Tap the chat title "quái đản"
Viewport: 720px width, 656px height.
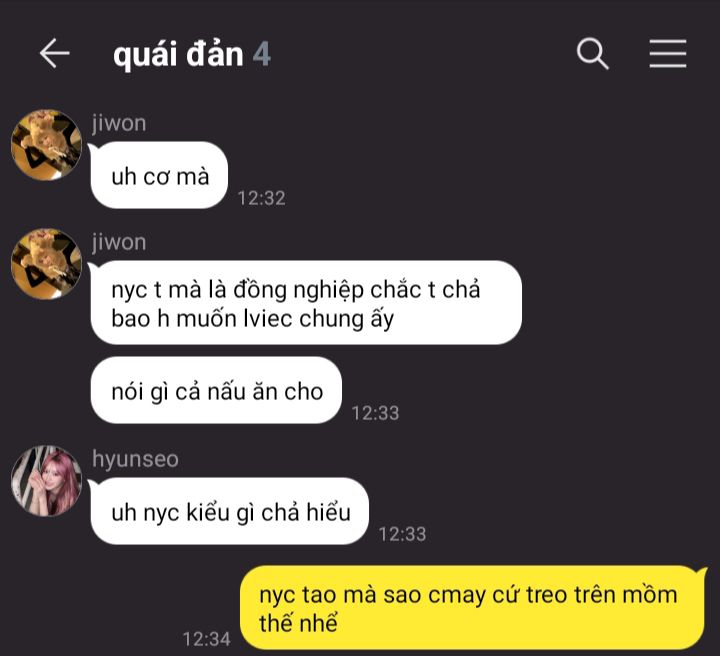point(178,55)
